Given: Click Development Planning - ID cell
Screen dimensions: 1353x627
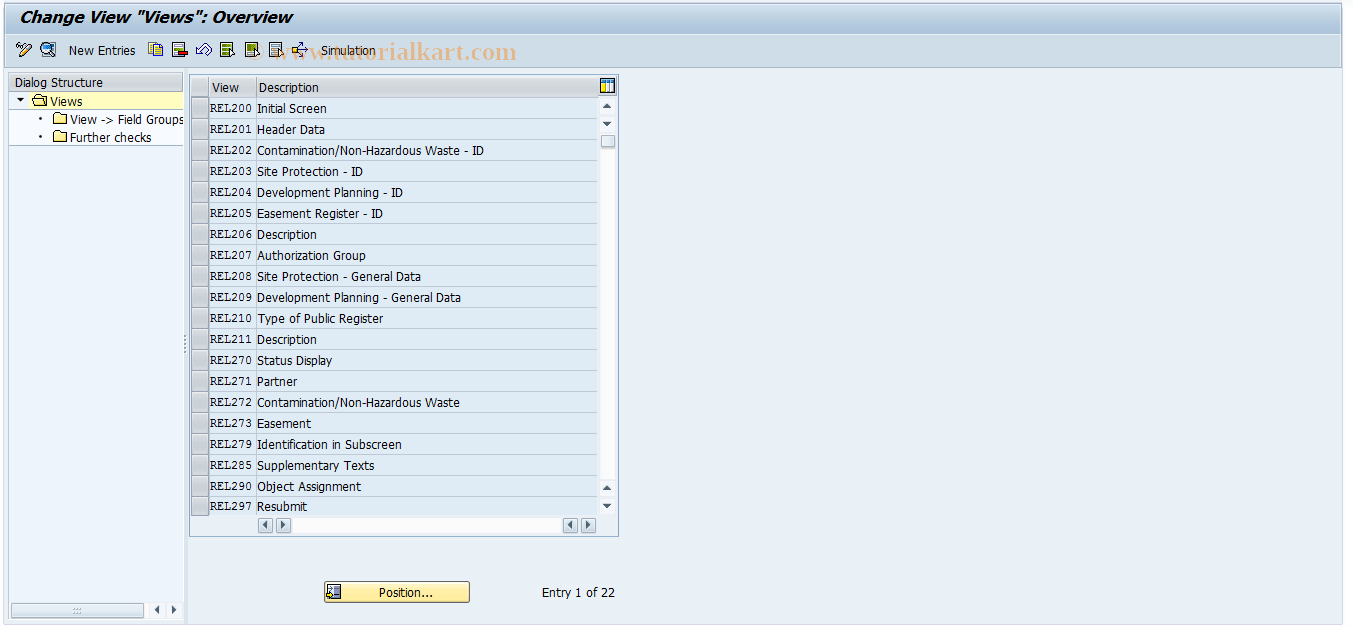Looking at the screenshot, I should click(427, 192).
